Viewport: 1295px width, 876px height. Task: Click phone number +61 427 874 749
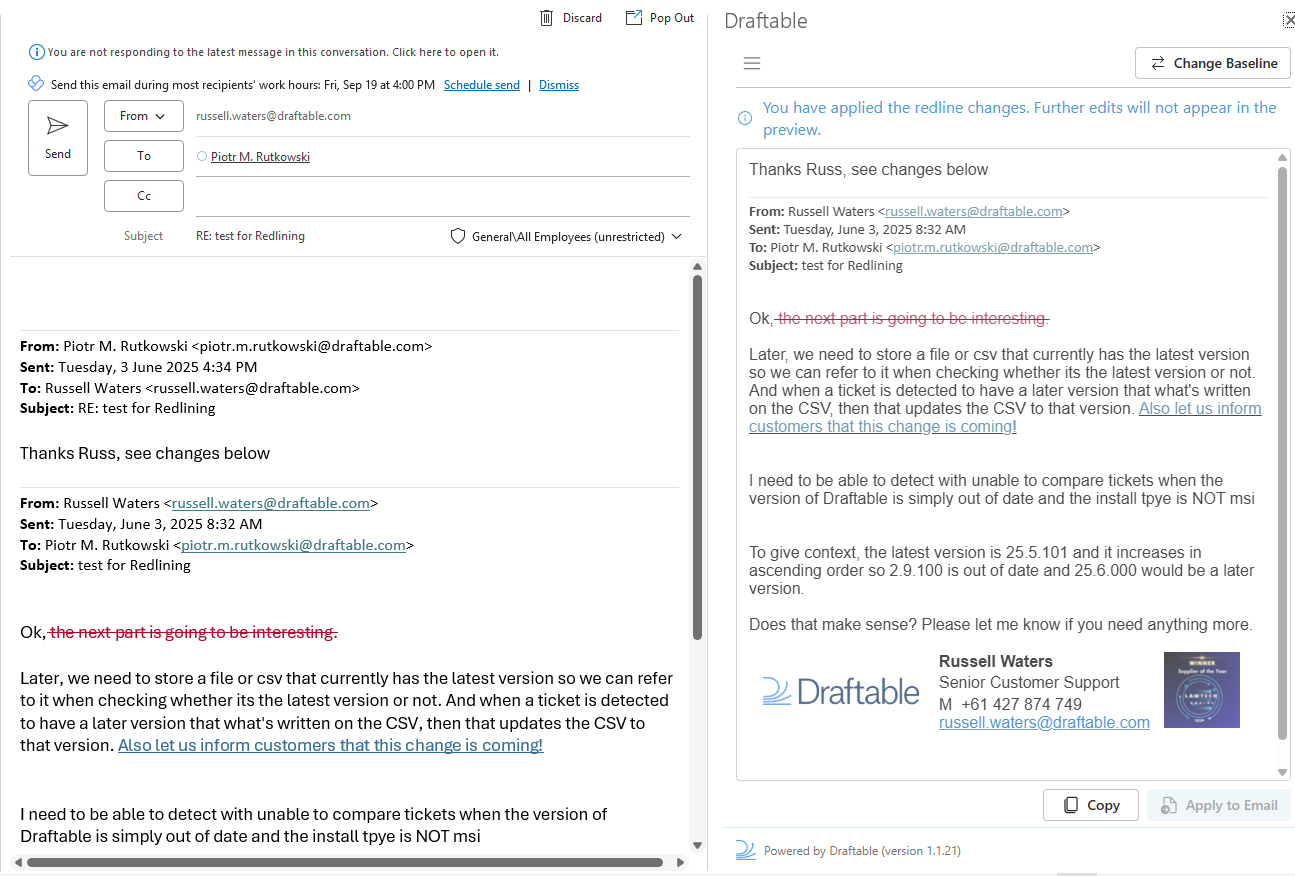pos(1021,704)
